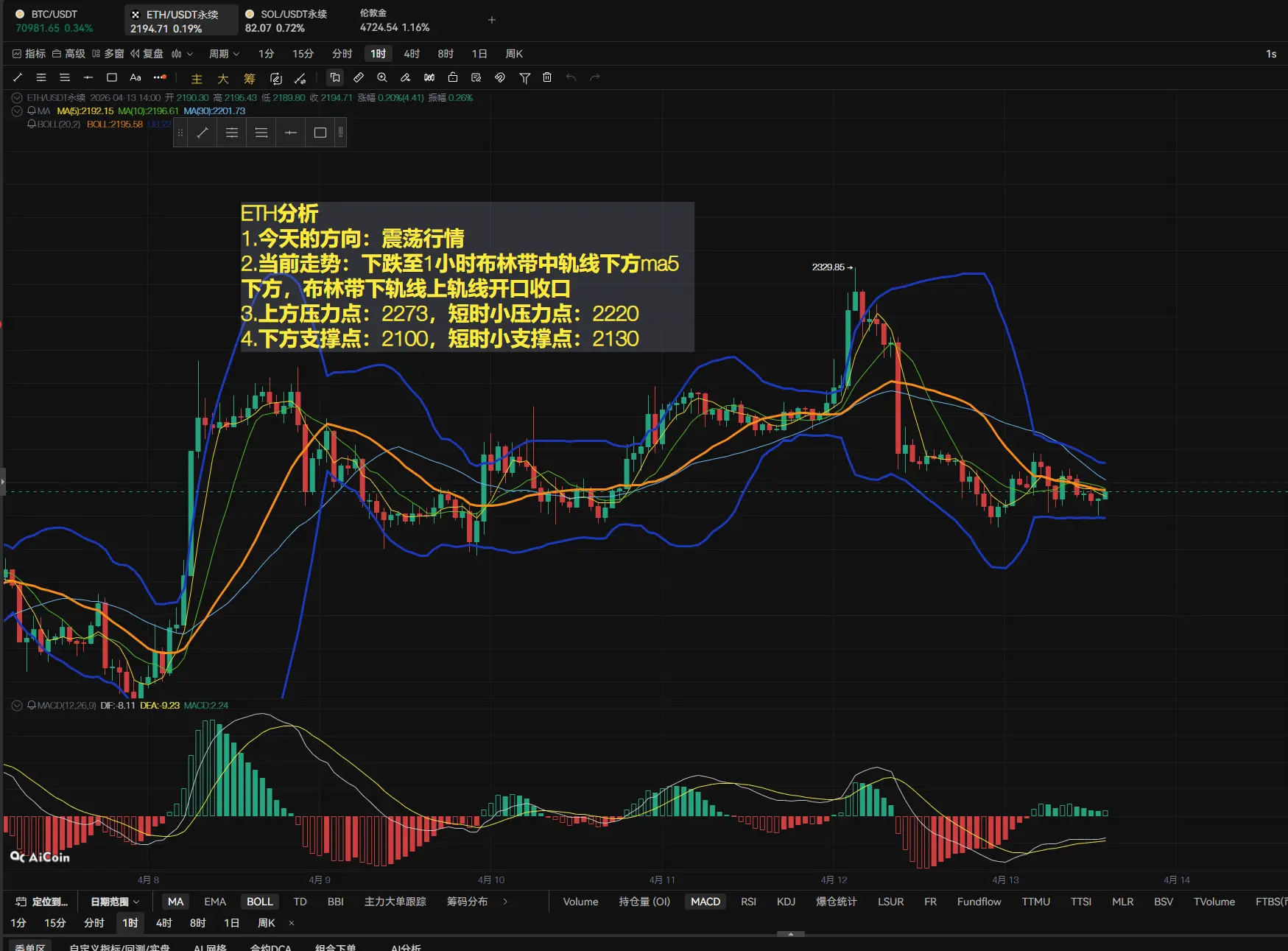Toggle the Volume sub-indicator
This screenshot has width=1288, height=951.
581,902
